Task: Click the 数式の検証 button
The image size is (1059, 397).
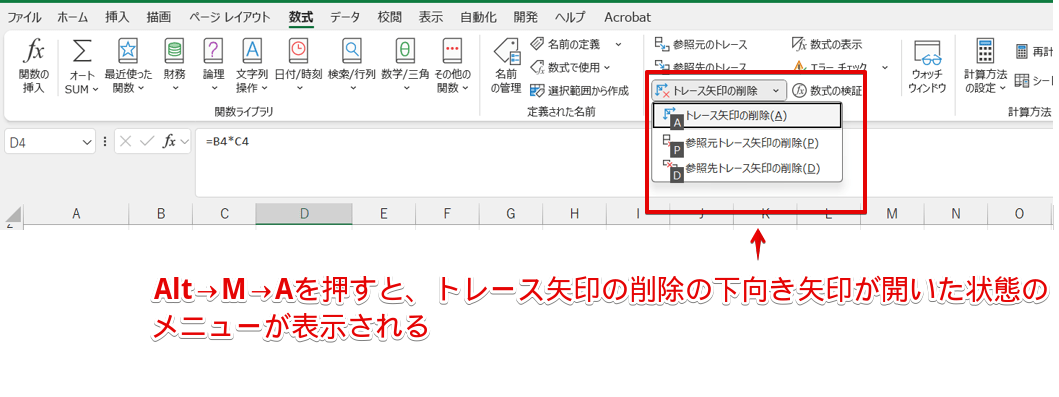Action: pos(827,90)
